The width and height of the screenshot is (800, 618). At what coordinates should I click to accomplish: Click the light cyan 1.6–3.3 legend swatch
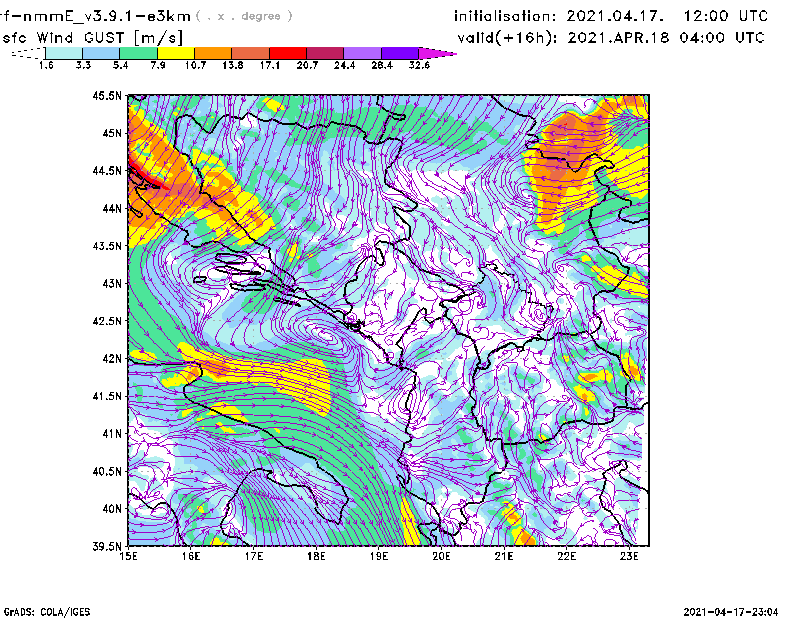coord(64,53)
